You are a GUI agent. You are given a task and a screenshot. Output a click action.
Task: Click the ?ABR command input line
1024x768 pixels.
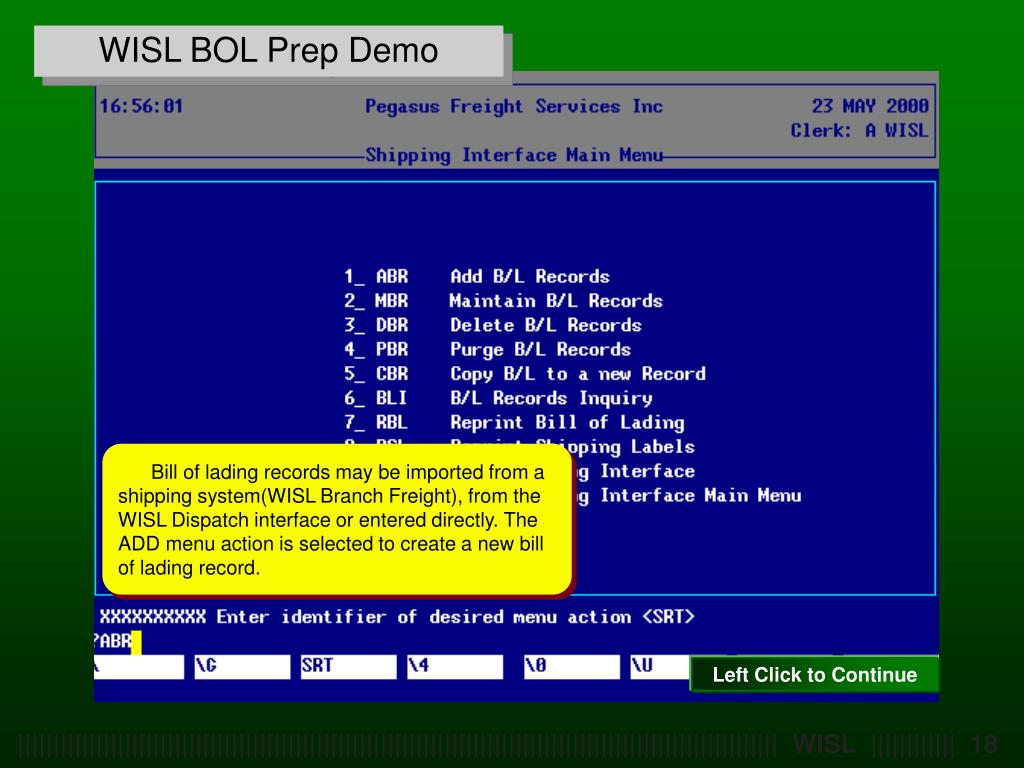(x=118, y=641)
